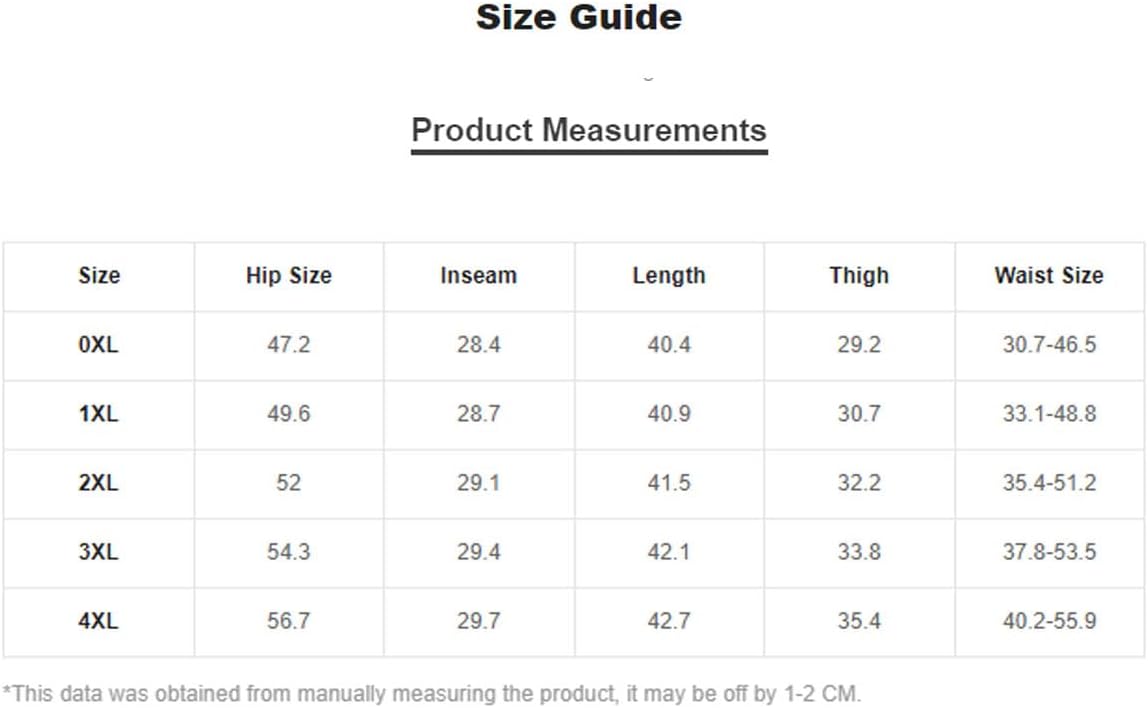Click the Size Guide heading
The width and height of the screenshot is (1148, 708).
click(x=578, y=18)
